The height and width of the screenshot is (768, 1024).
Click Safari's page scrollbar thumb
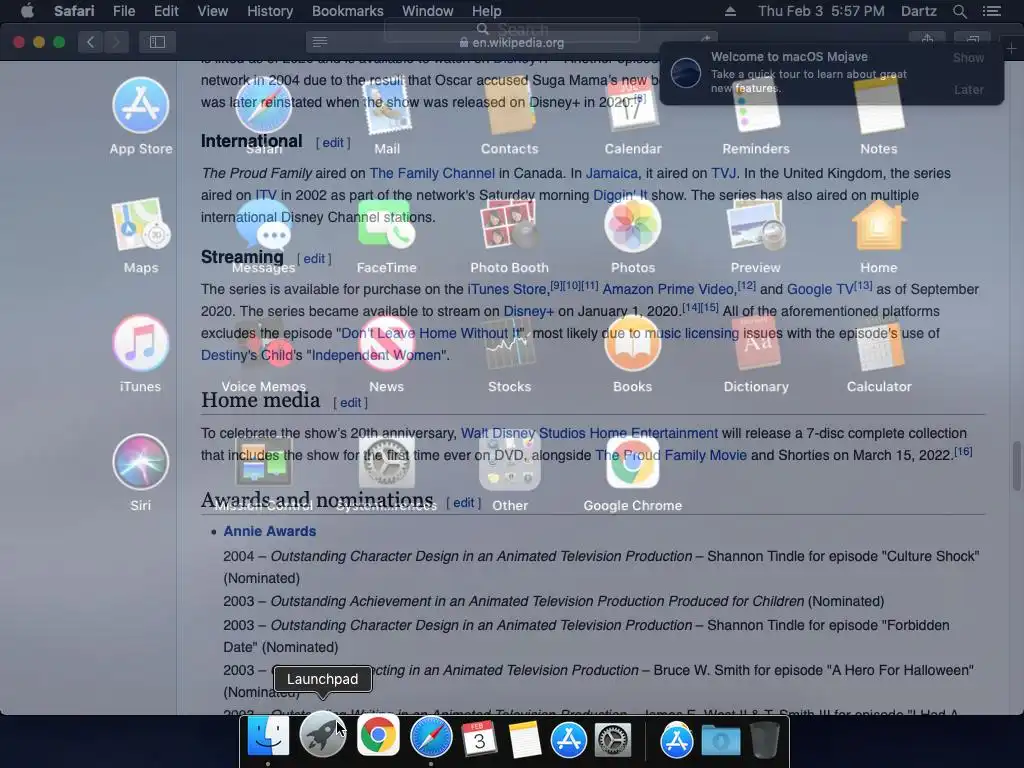(1017, 466)
